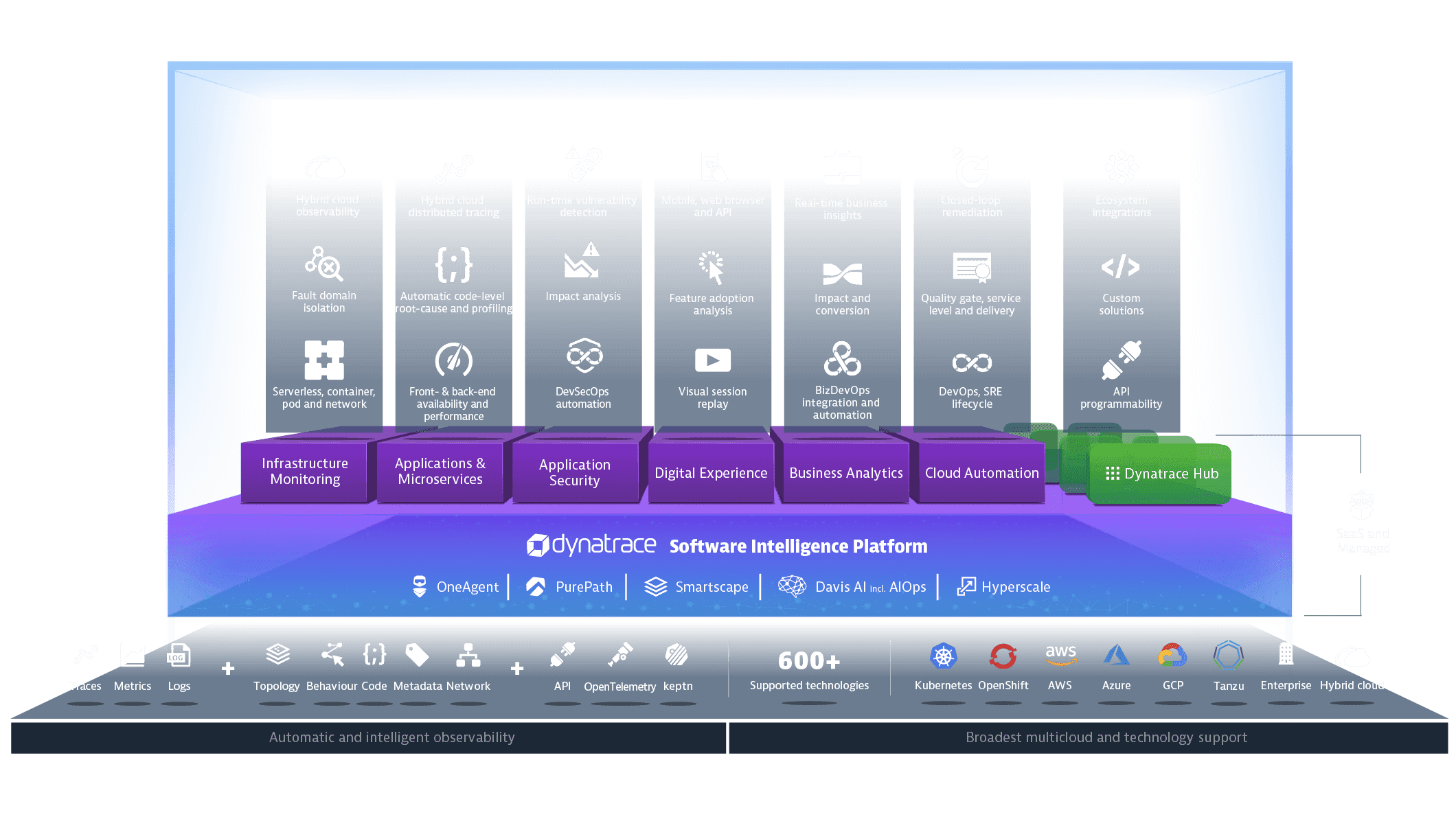Viewport: 1456px width, 819px height.
Task: Select the AWS logo
Action: coord(1060,655)
